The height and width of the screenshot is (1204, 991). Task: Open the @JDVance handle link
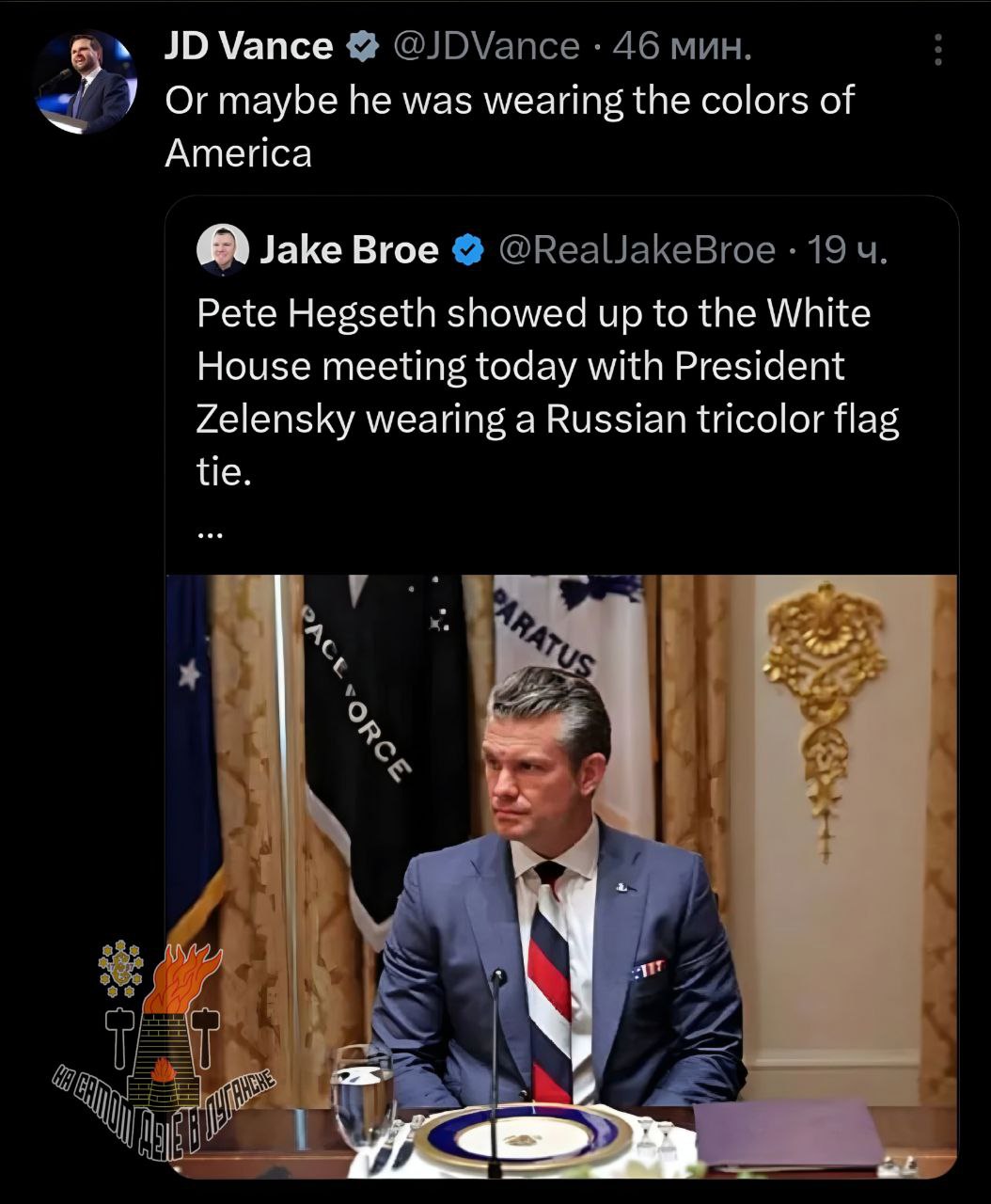tap(485, 46)
